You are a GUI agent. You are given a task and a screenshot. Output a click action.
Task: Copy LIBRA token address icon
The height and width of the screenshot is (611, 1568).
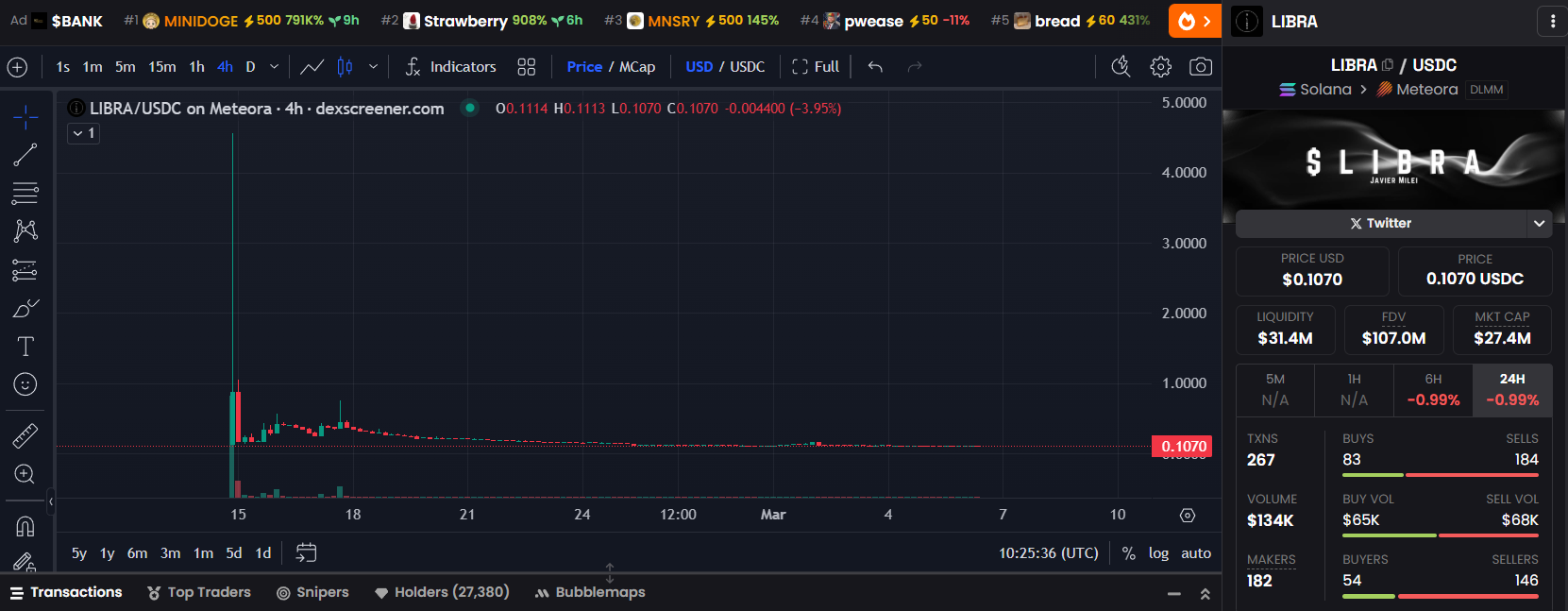point(1388,65)
